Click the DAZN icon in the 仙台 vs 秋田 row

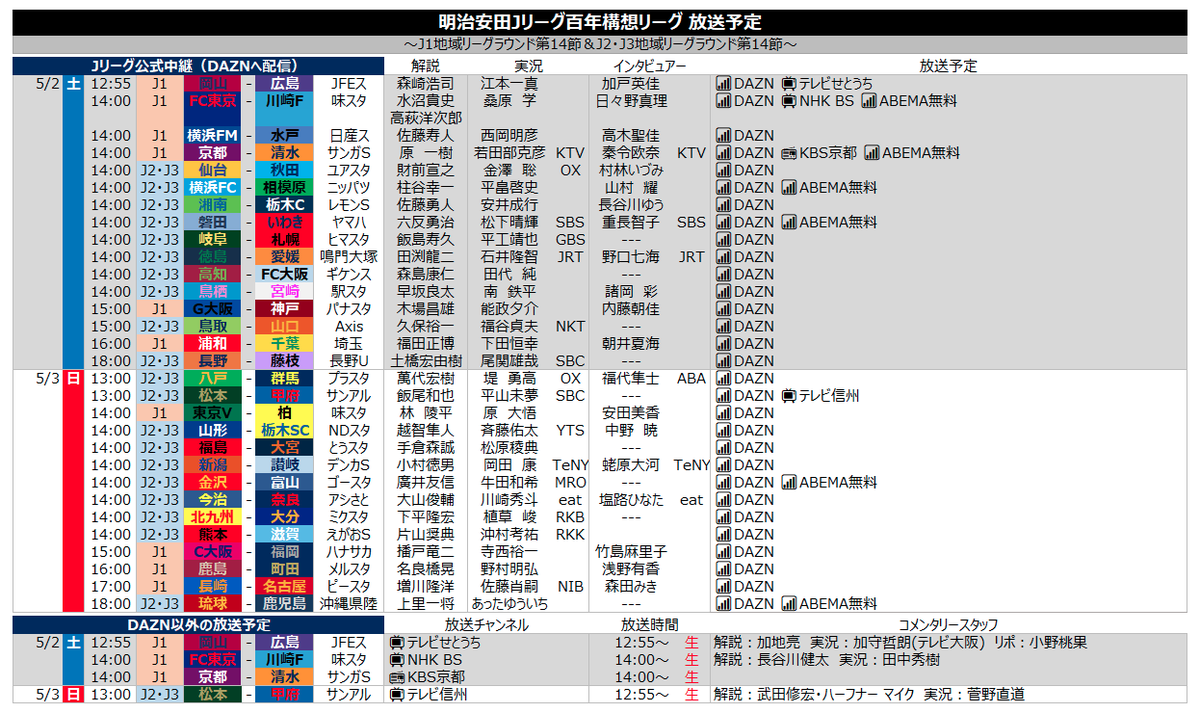724,170
